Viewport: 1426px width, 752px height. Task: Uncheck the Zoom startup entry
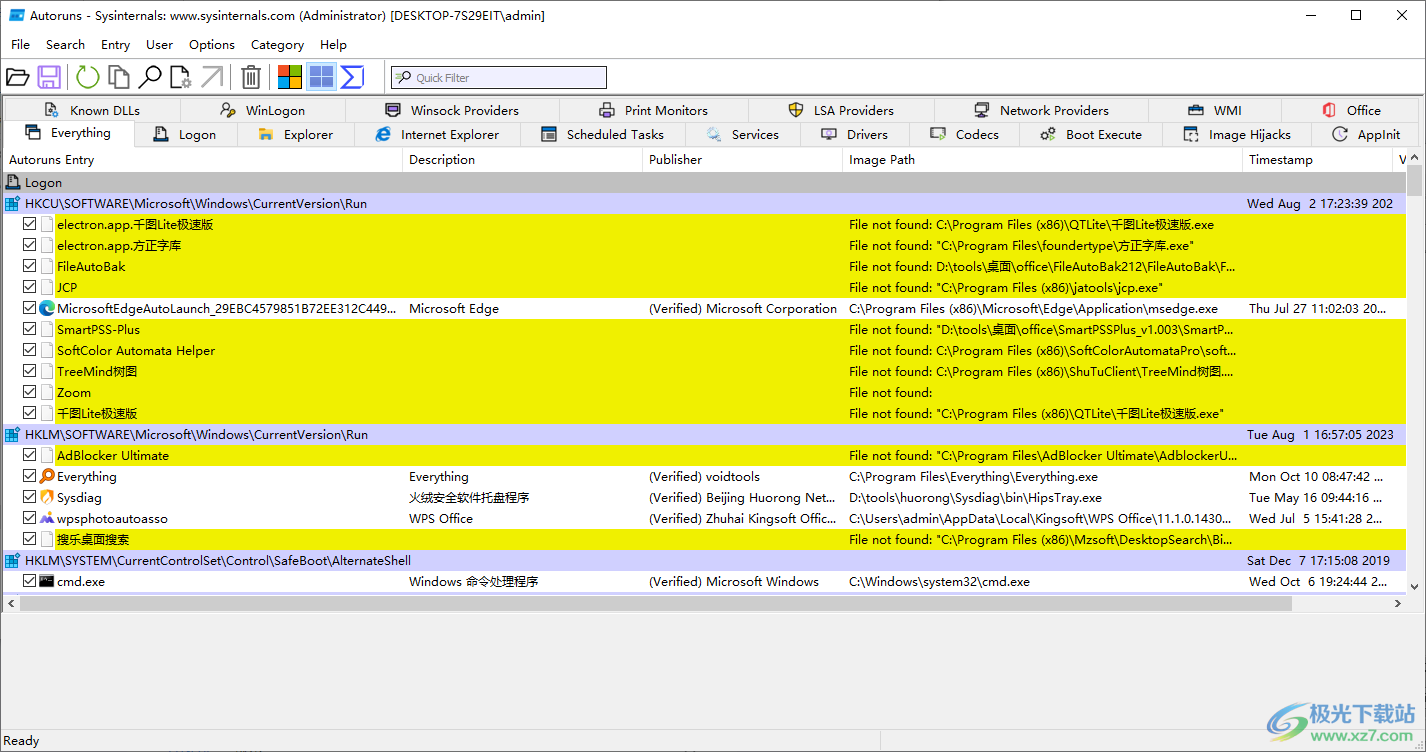29,391
